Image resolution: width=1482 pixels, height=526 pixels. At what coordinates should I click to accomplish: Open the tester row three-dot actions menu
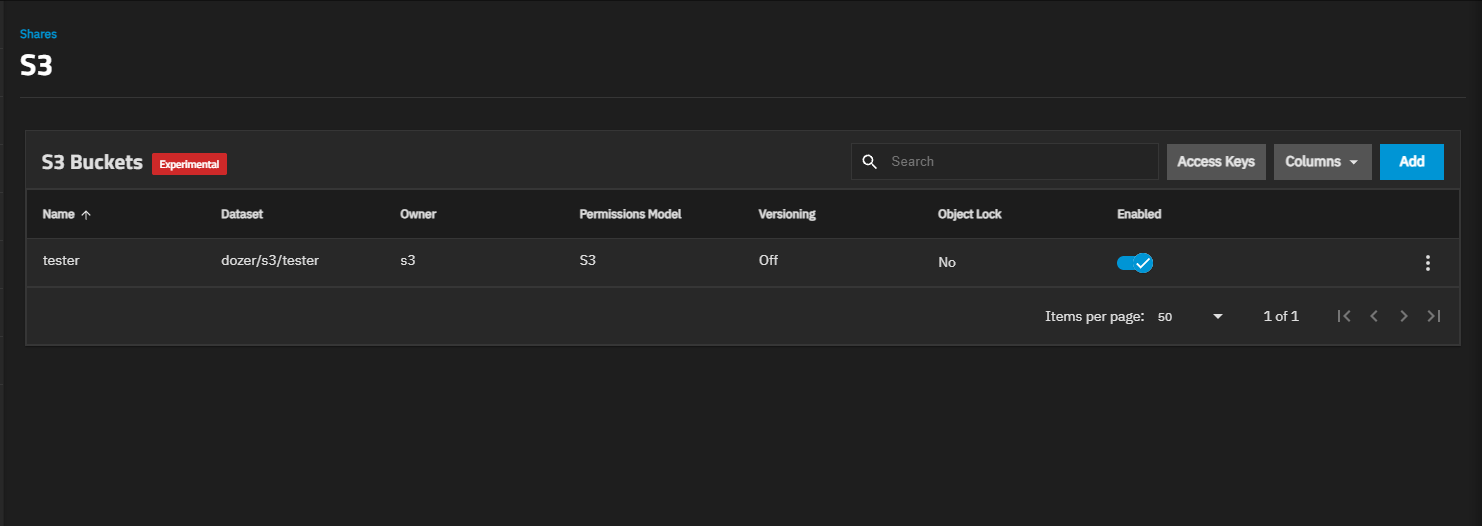(x=1427, y=263)
